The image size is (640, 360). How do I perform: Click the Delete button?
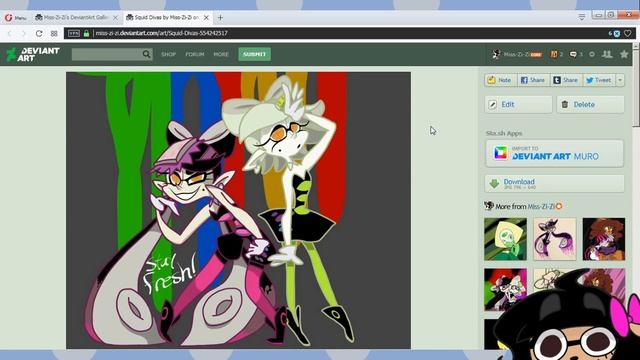[x=590, y=104]
